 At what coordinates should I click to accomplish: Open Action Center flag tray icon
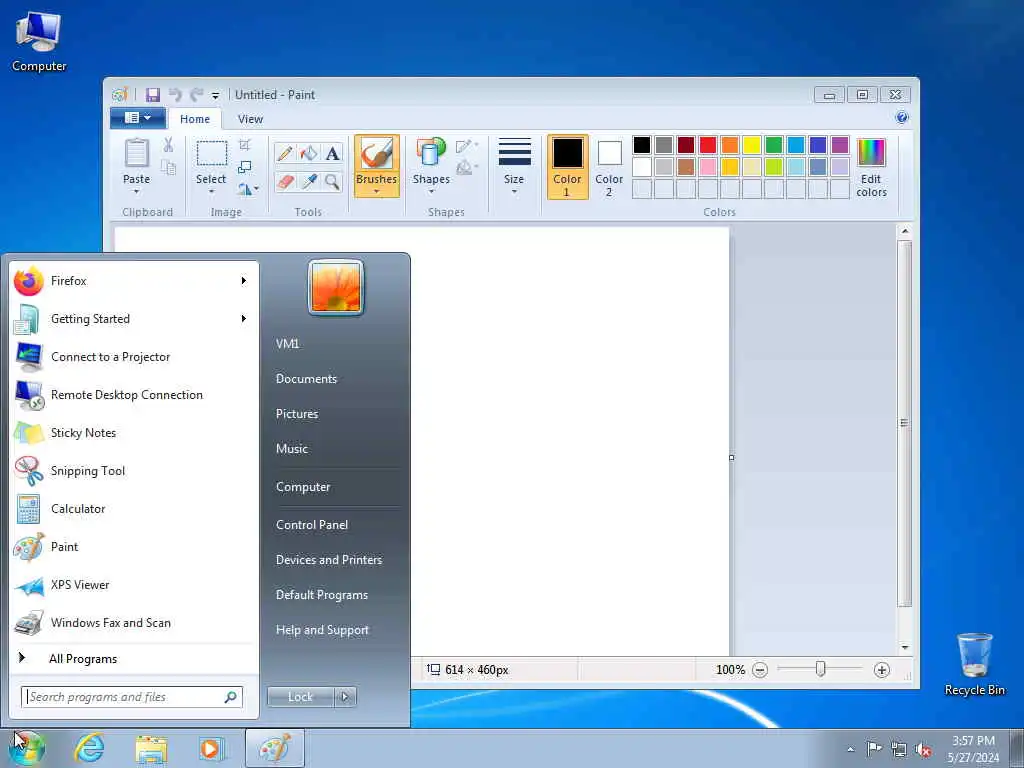(x=873, y=749)
